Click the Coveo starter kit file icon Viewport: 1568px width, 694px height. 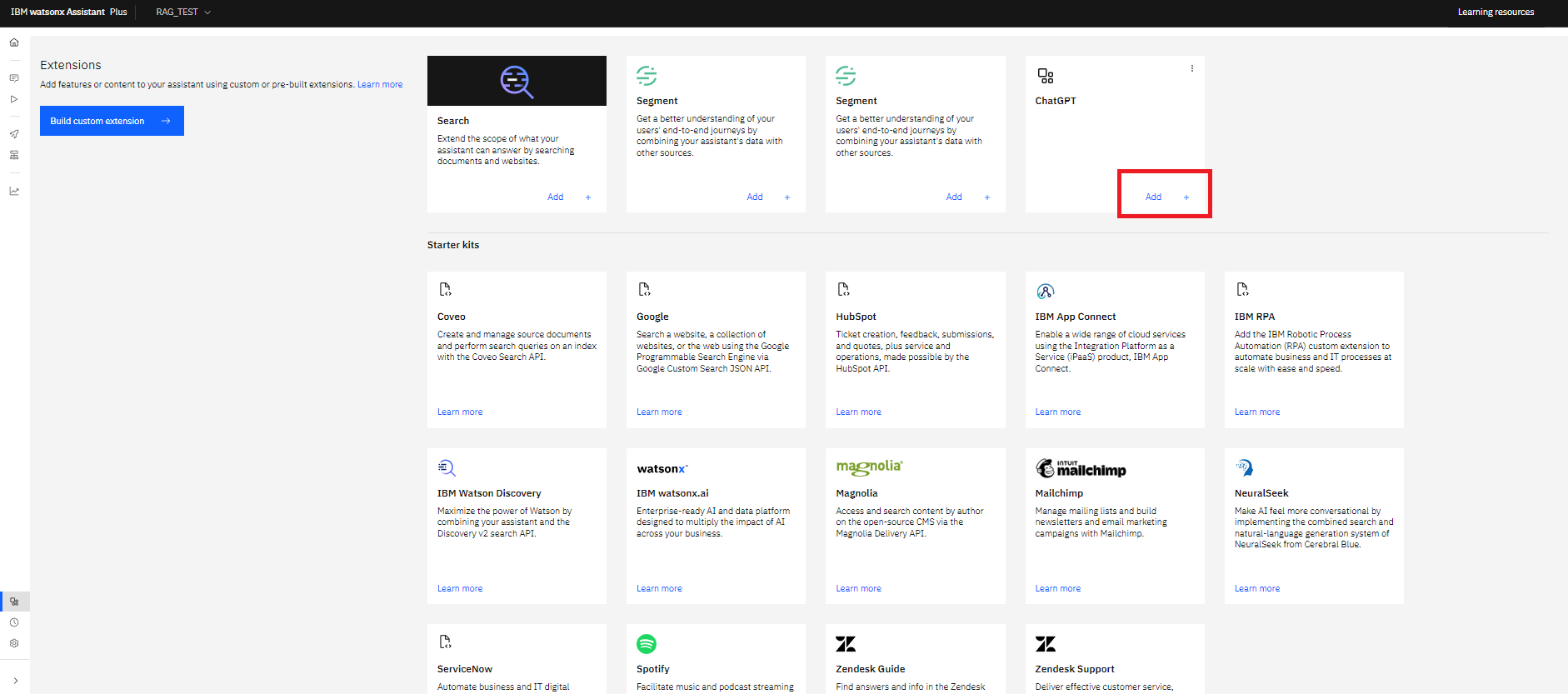445,289
